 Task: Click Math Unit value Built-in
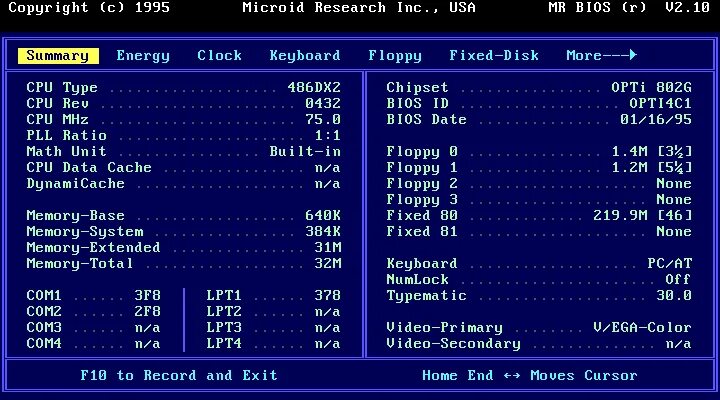(305, 152)
